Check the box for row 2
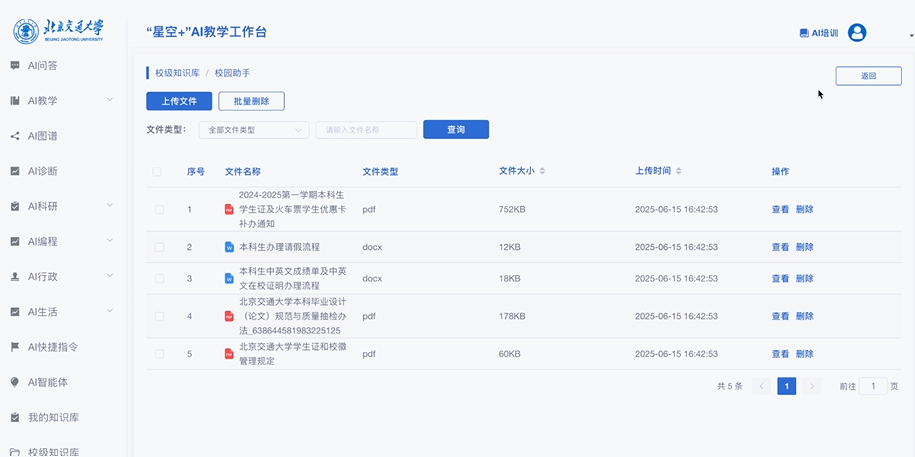Screen dimensions: 915x457 click(159, 247)
